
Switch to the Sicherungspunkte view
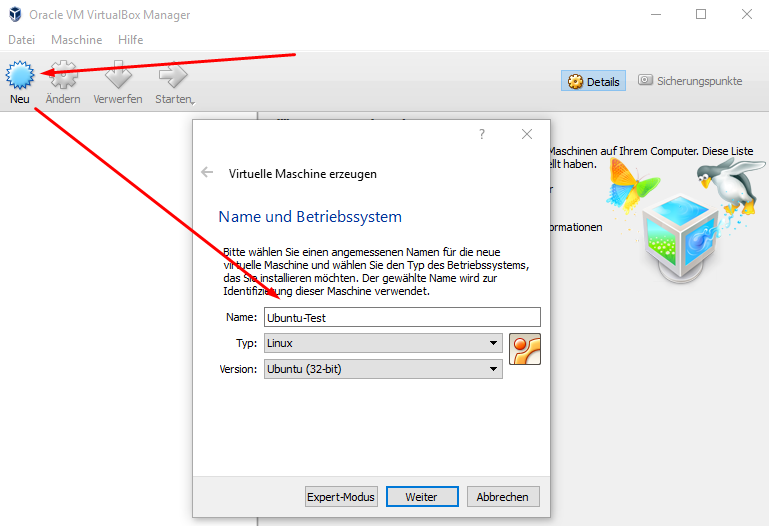(x=690, y=81)
